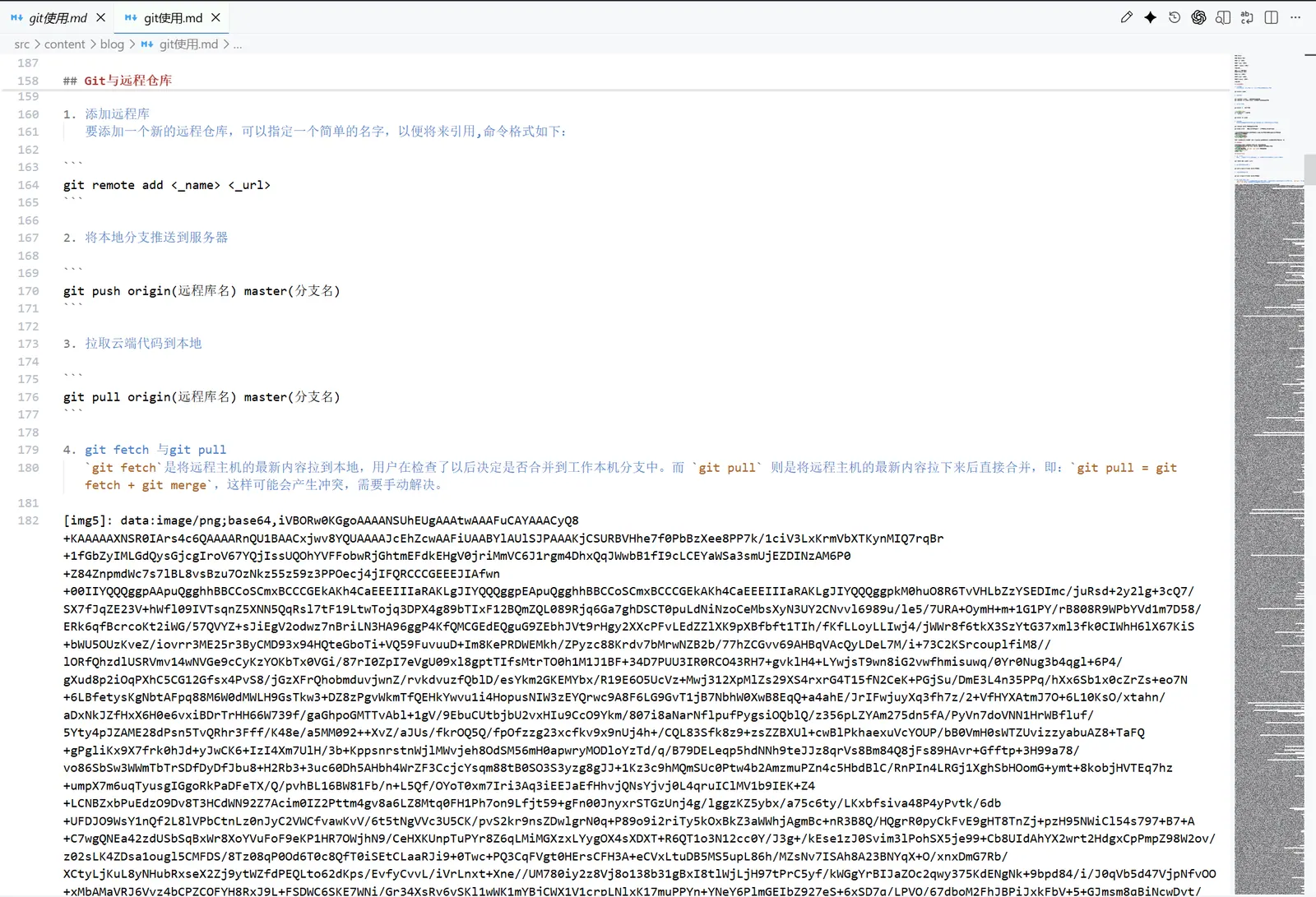Open the More Actions ellipsis in toolbar

point(1295,17)
